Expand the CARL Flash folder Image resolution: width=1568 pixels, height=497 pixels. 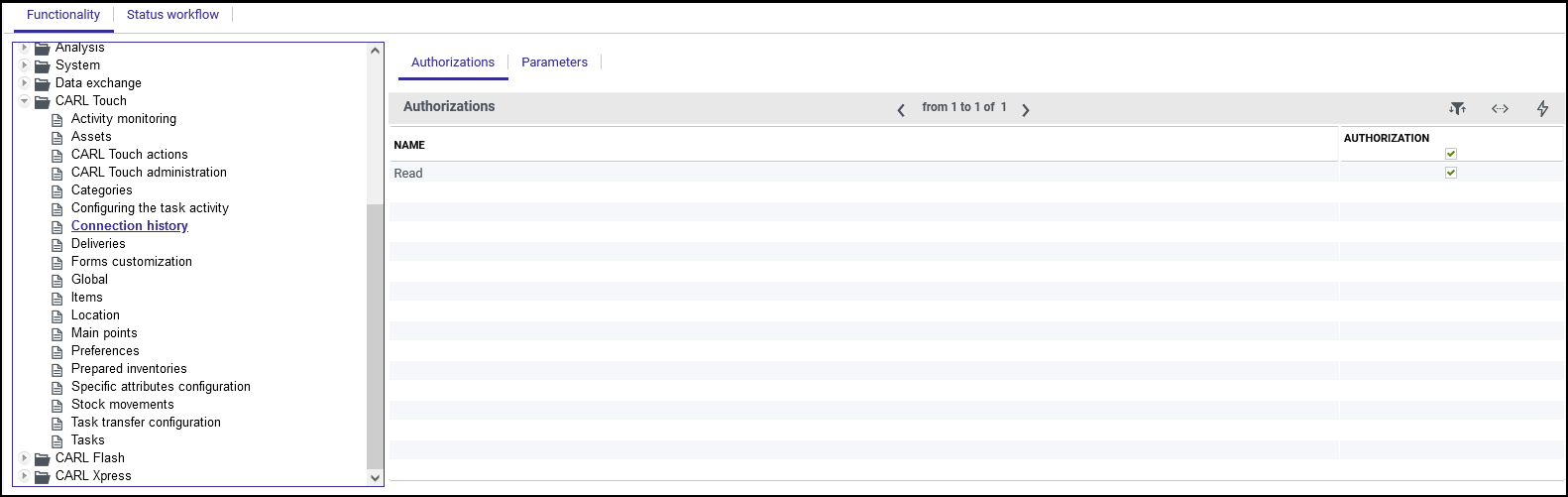click(x=25, y=458)
